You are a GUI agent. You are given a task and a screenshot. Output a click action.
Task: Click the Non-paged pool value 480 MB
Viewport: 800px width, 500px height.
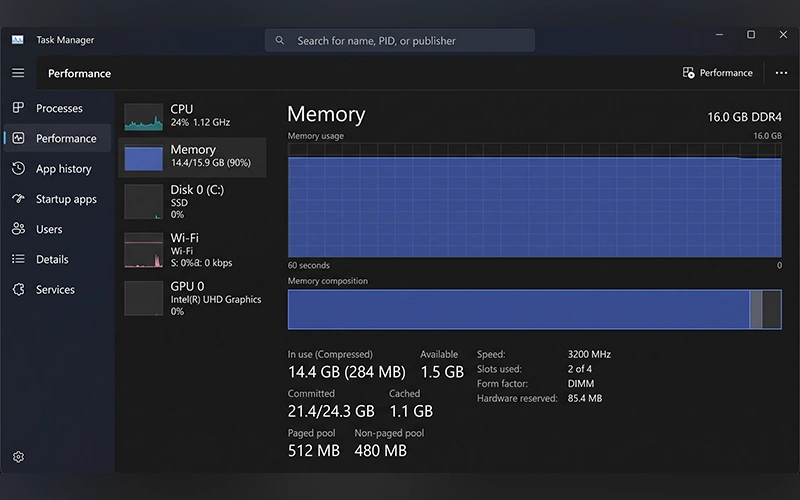coord(381,451)
